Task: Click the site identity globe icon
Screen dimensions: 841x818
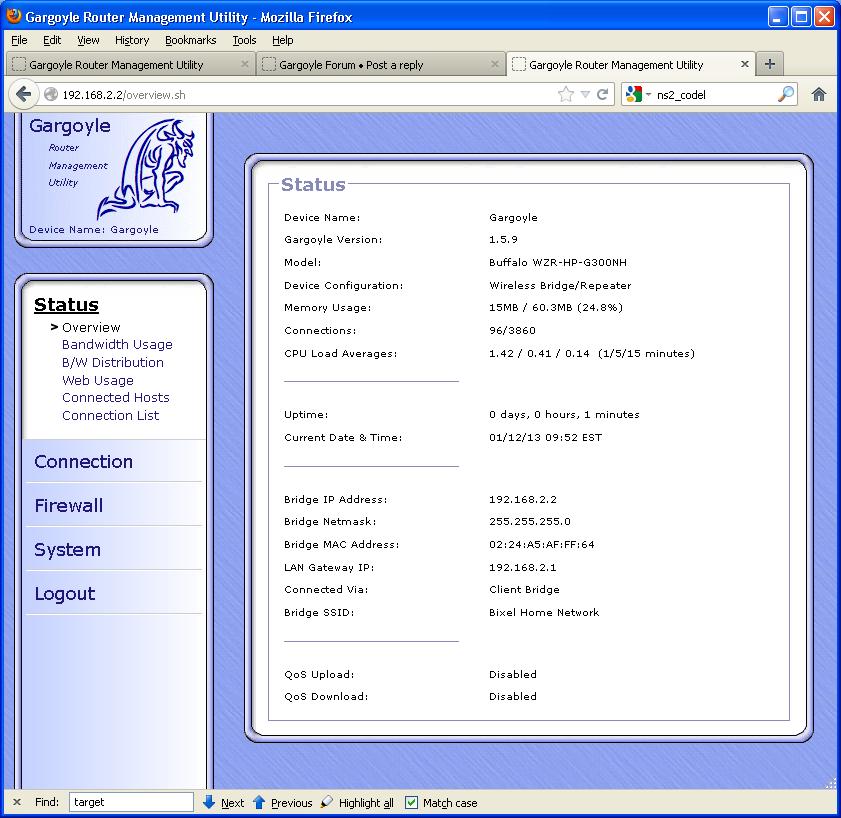Action: coord(51,95)
